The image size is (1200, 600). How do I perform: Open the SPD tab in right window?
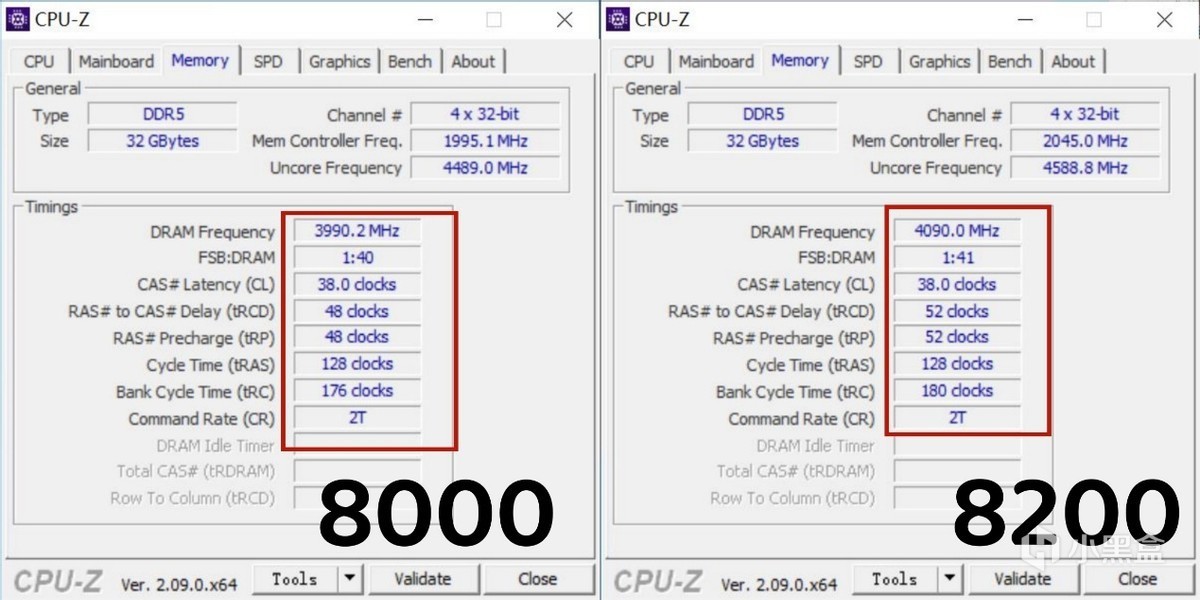coord(868,61)
